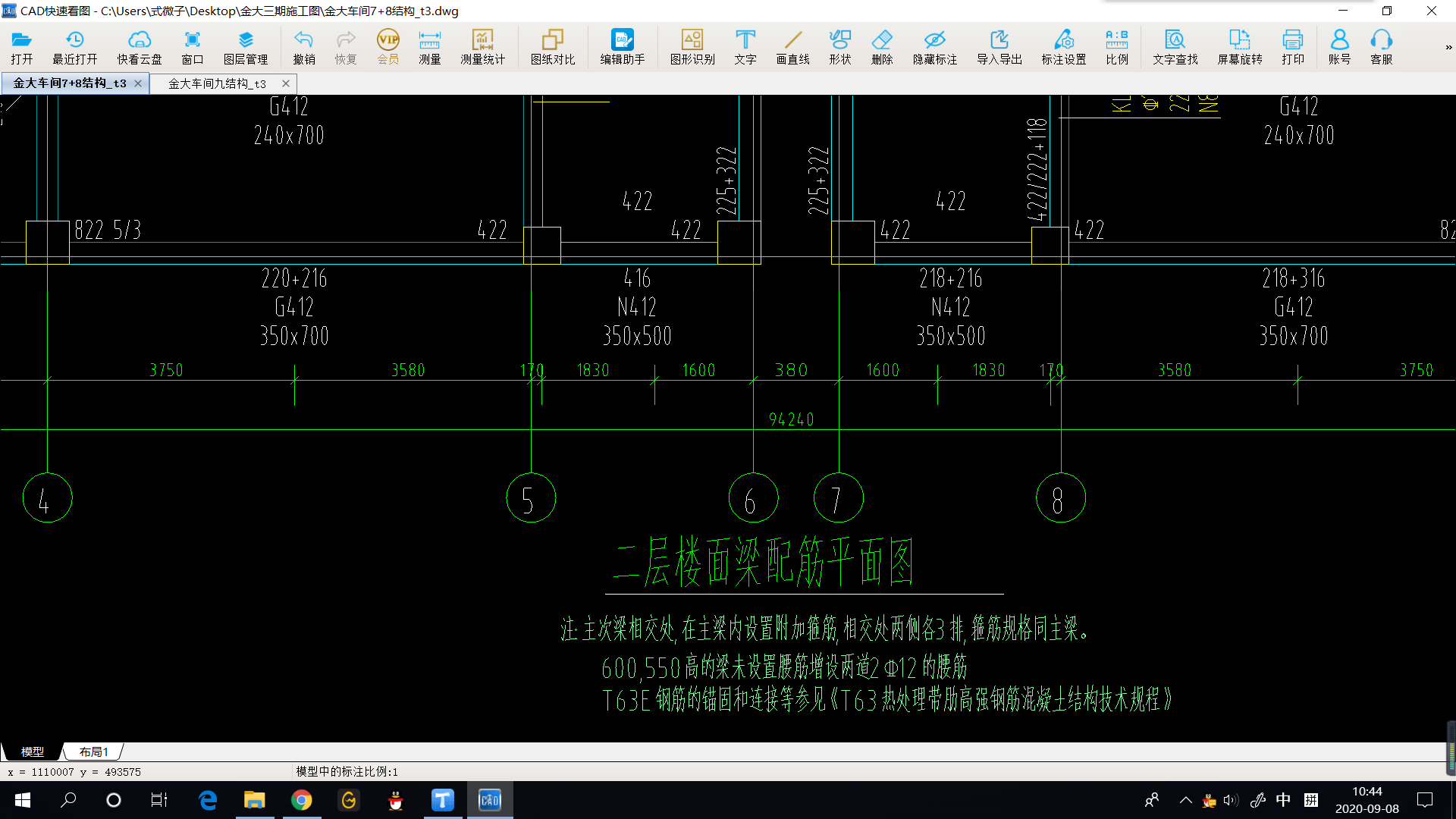Switch input method from 中 to English
Image resolution: width=1456 pixels, height=819 pixels.
pos(1282,800)
